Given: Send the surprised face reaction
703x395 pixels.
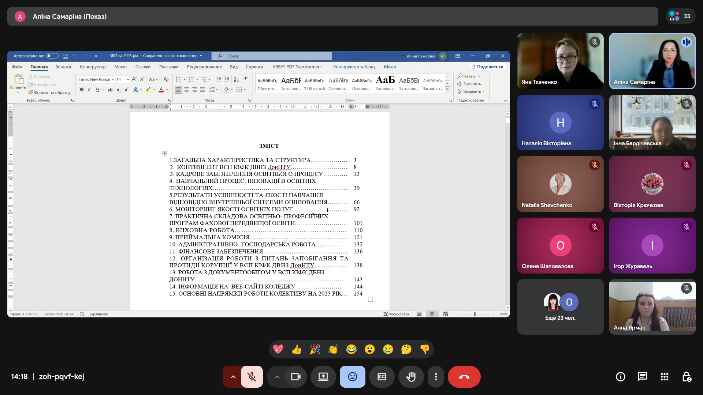Looking at the screenshot, I should [x=370, y=349].
